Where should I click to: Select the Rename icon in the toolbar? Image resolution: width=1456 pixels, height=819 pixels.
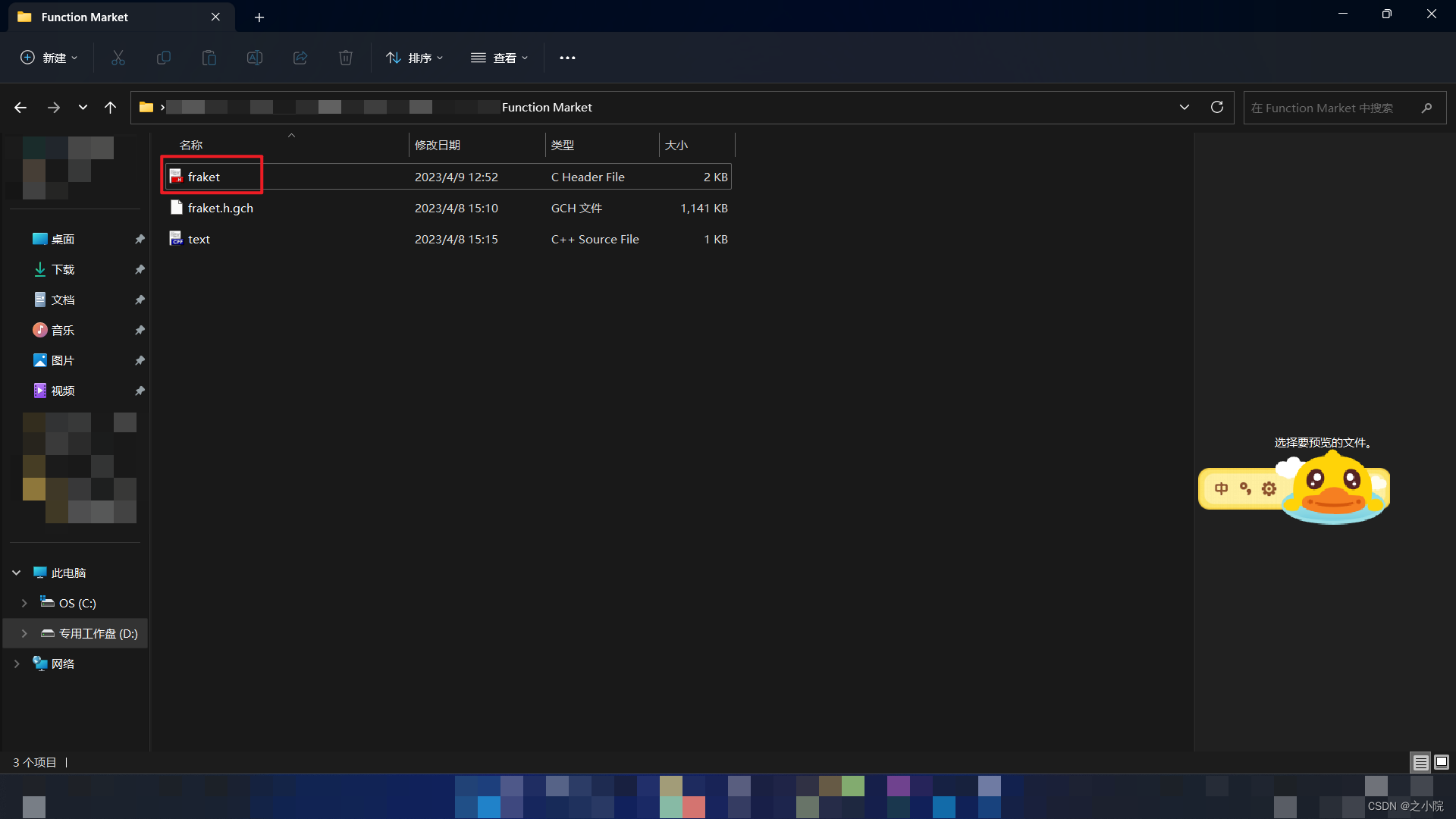pos(255,57)
